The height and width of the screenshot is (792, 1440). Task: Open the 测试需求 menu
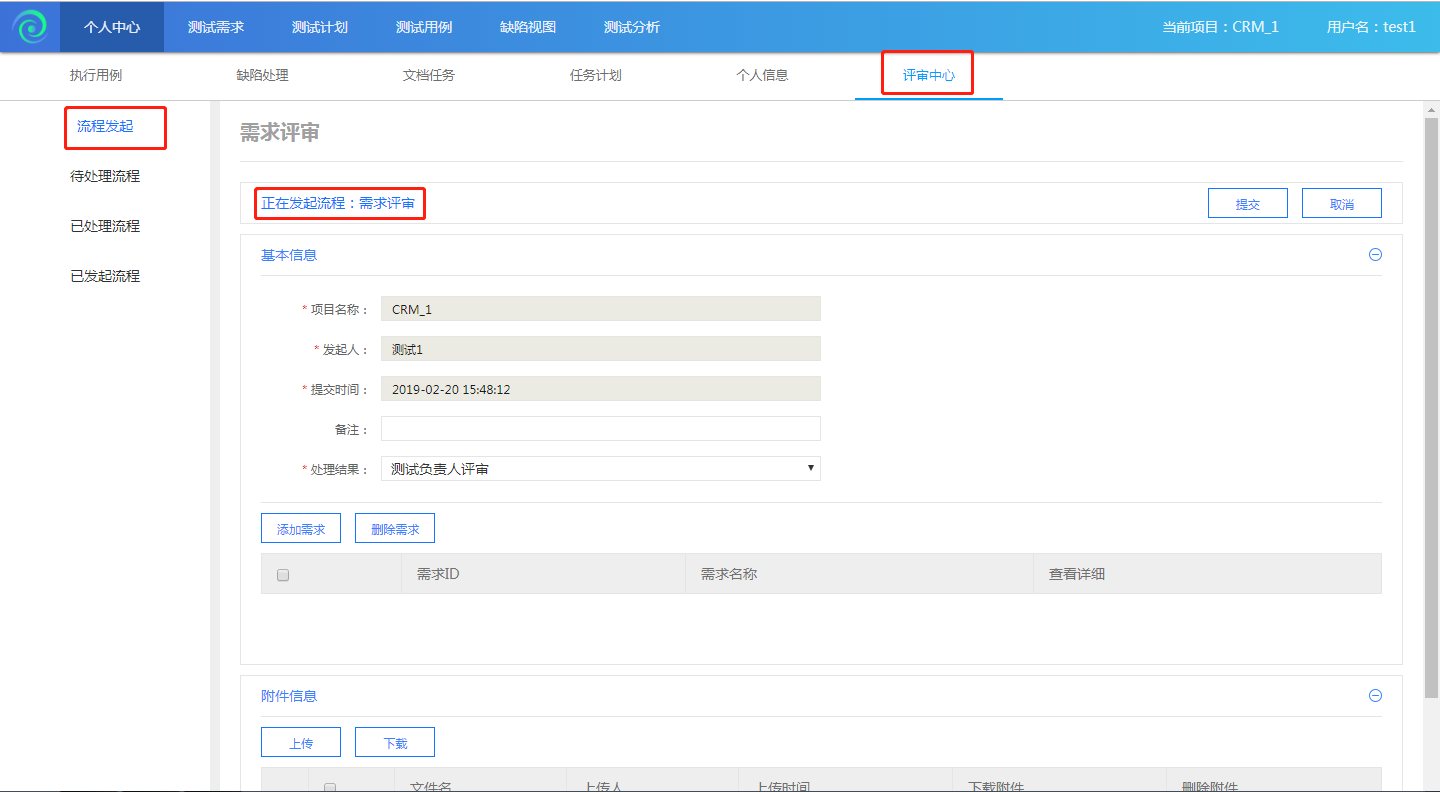216,27
